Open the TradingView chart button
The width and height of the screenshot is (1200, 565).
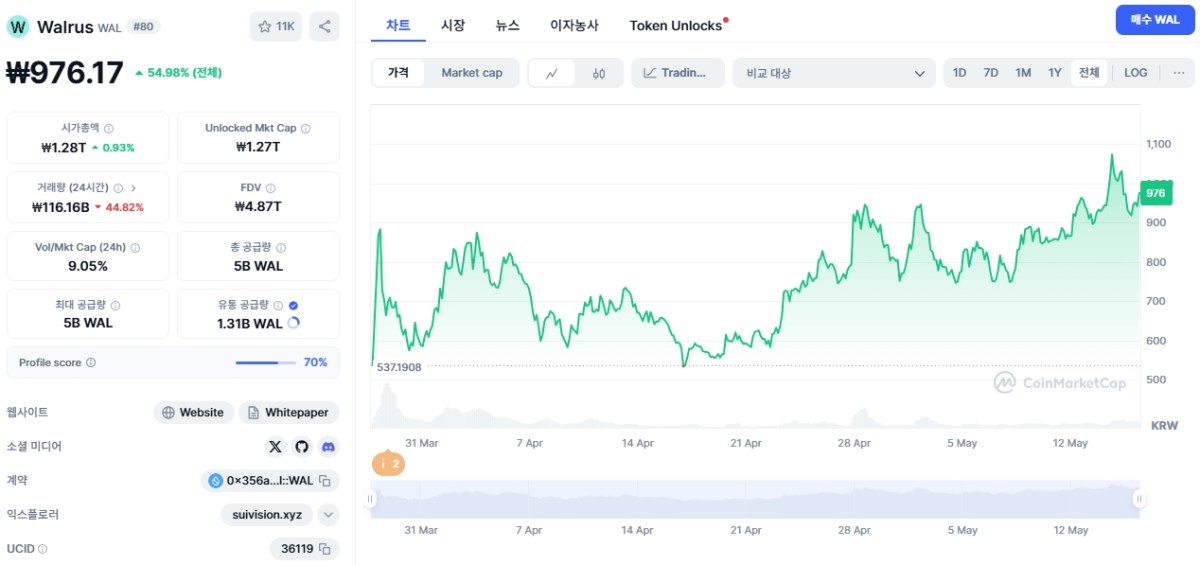click(x=678, y=73)
